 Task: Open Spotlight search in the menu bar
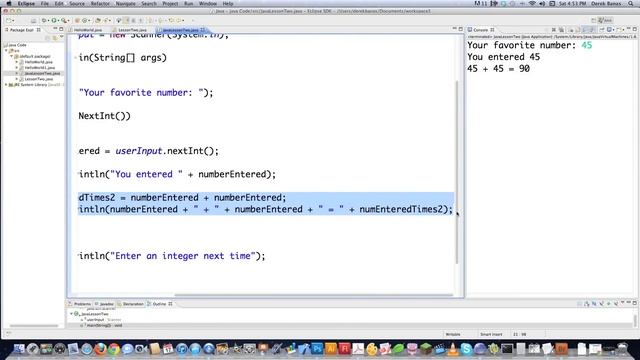631,3
